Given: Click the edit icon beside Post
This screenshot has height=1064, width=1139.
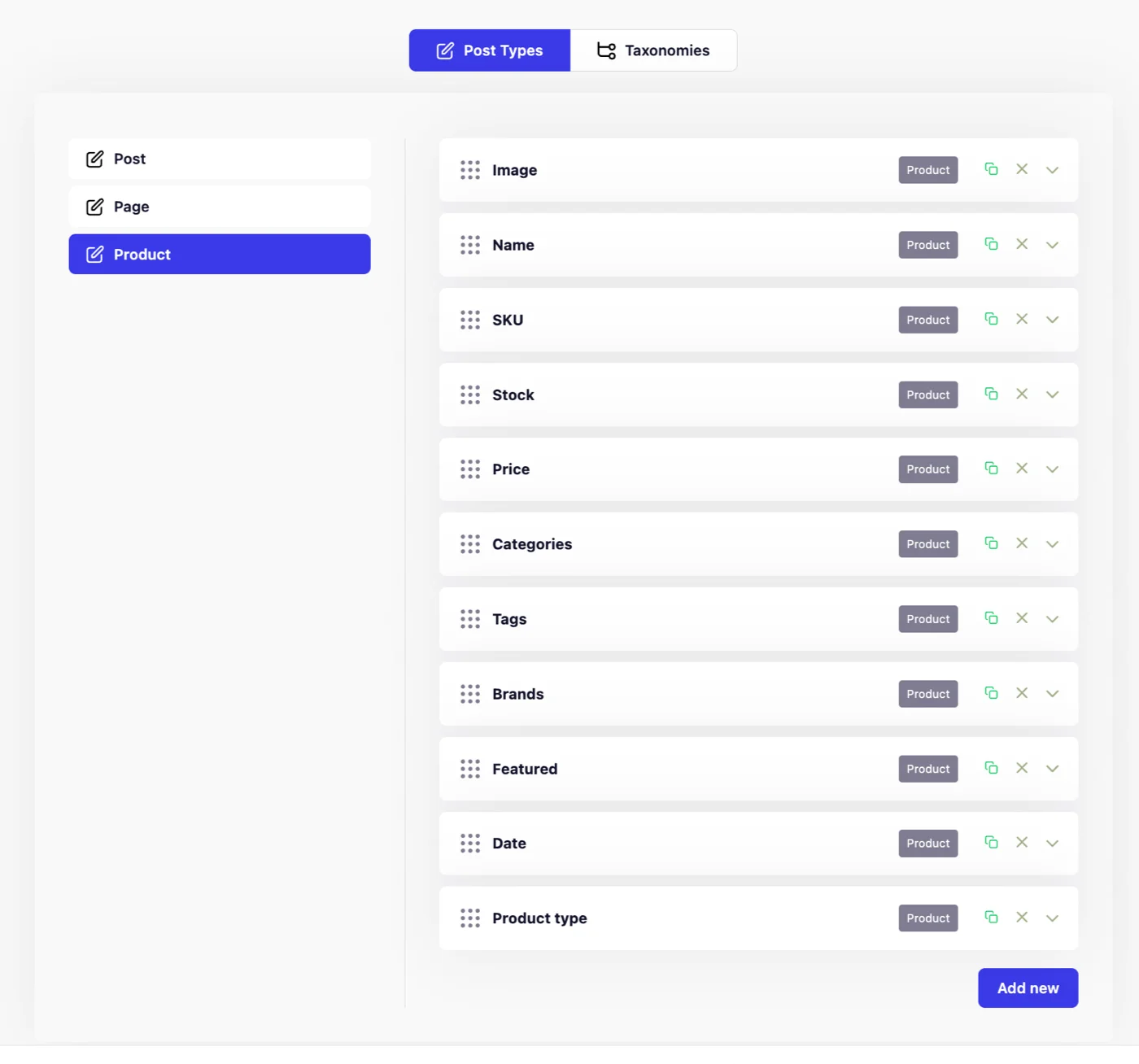Looking at the screenshot, I should [94, 159].
